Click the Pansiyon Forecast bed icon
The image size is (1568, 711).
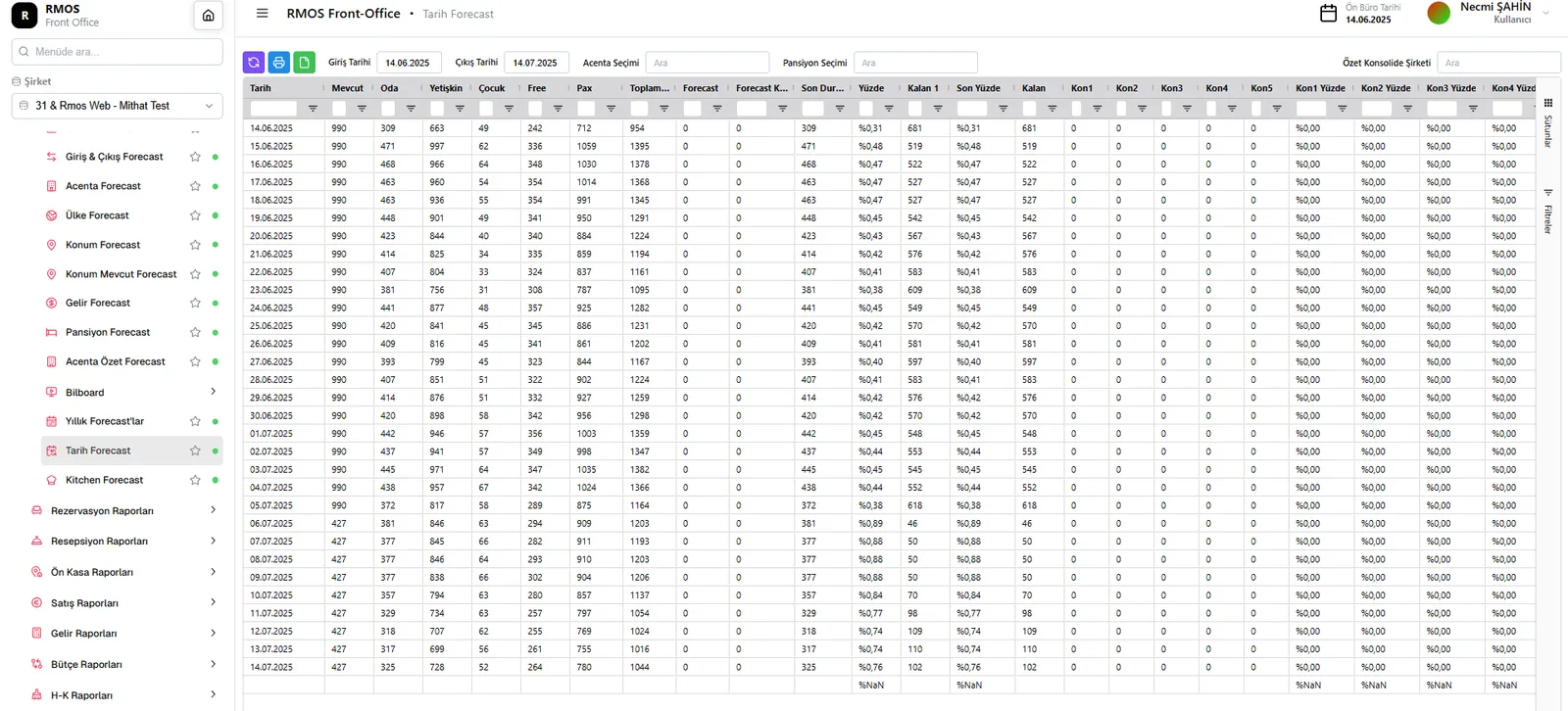(51, 333)
